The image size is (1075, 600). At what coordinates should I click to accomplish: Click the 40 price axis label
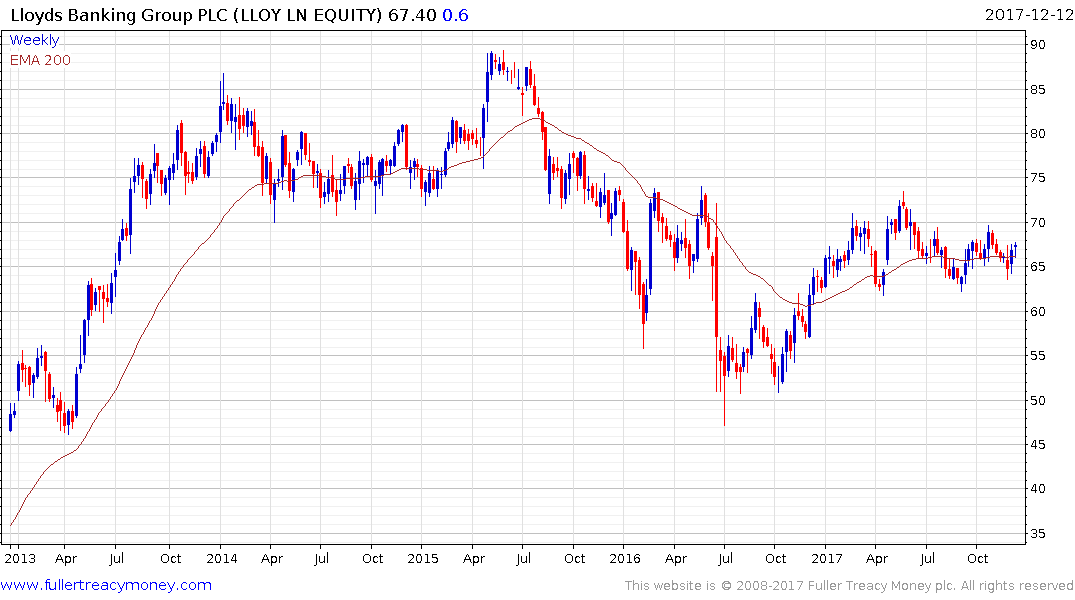point(1037,489)
